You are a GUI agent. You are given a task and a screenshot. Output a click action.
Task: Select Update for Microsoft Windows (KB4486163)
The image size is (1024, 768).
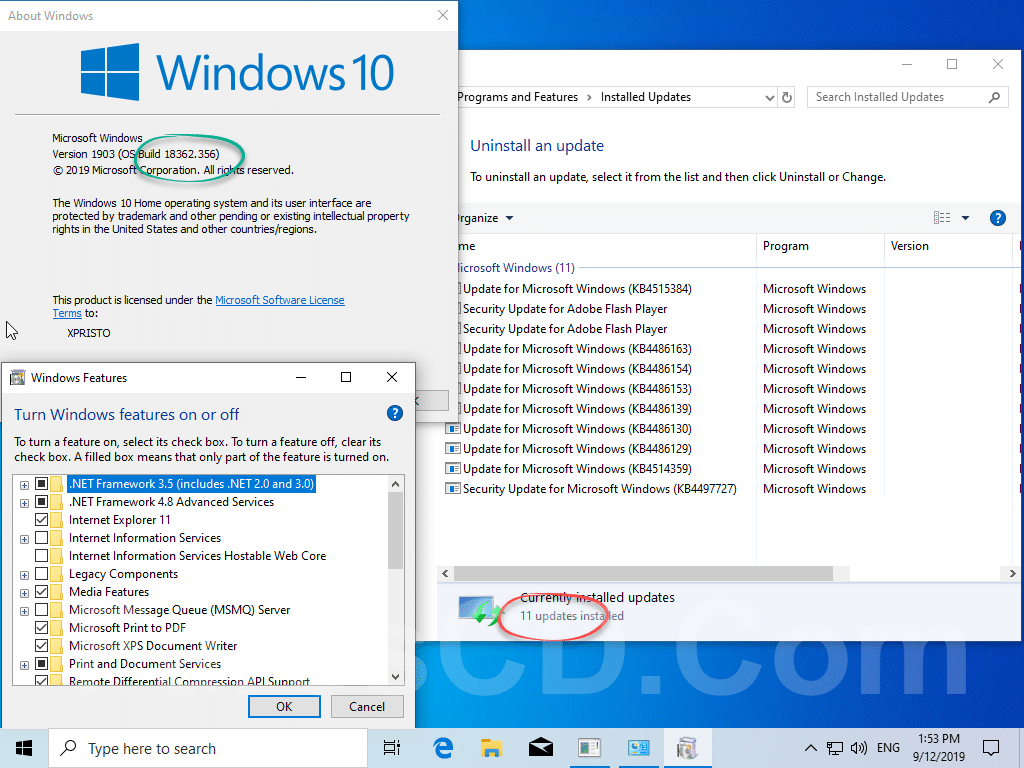tap(577, 349)
